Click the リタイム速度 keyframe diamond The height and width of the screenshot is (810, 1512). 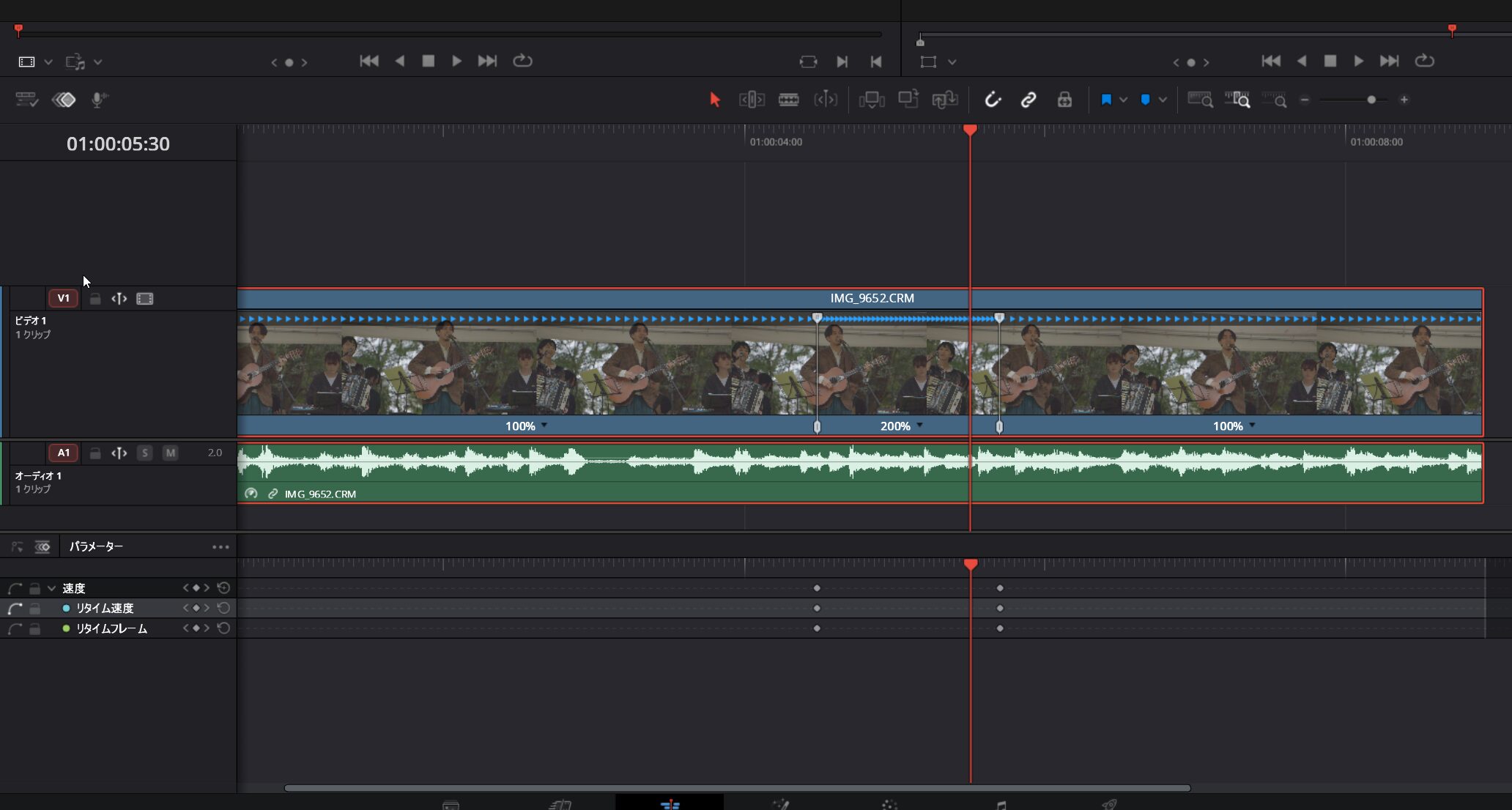pyautogui.click(x=196, y=608)
